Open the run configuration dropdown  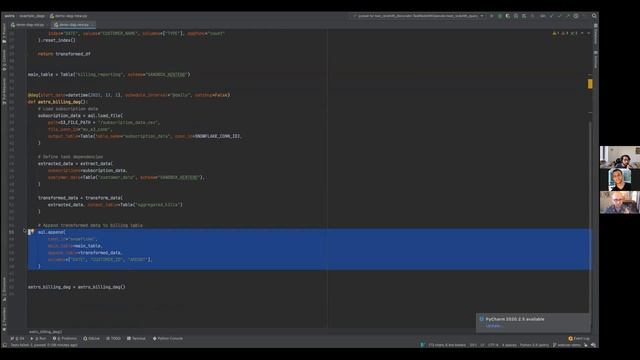(x=419, y=16)
